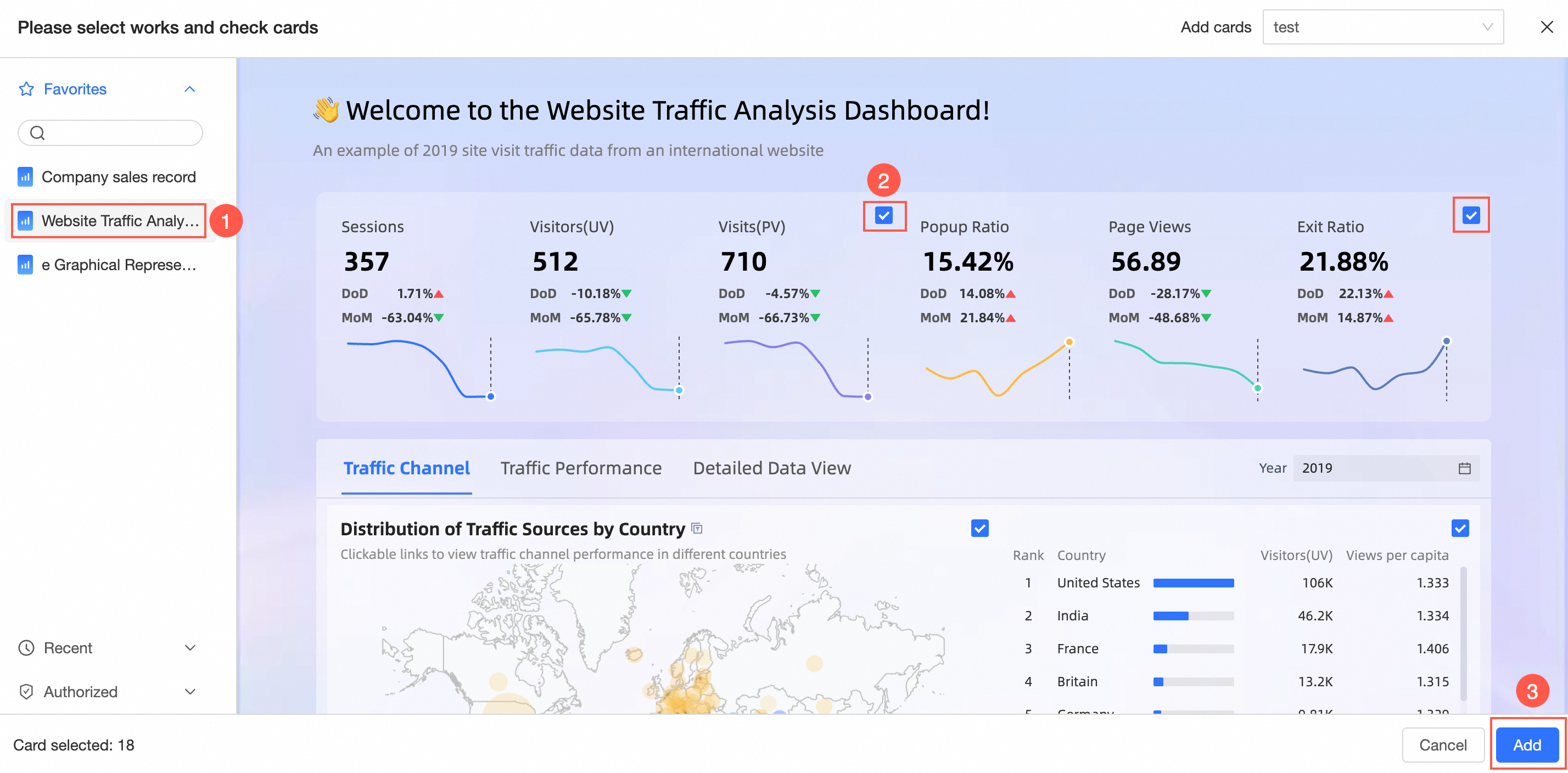Uncheck the checkbox next to Exit Ratio
The height and width of the screenshot is (773, 1568).
(1471, 215)
